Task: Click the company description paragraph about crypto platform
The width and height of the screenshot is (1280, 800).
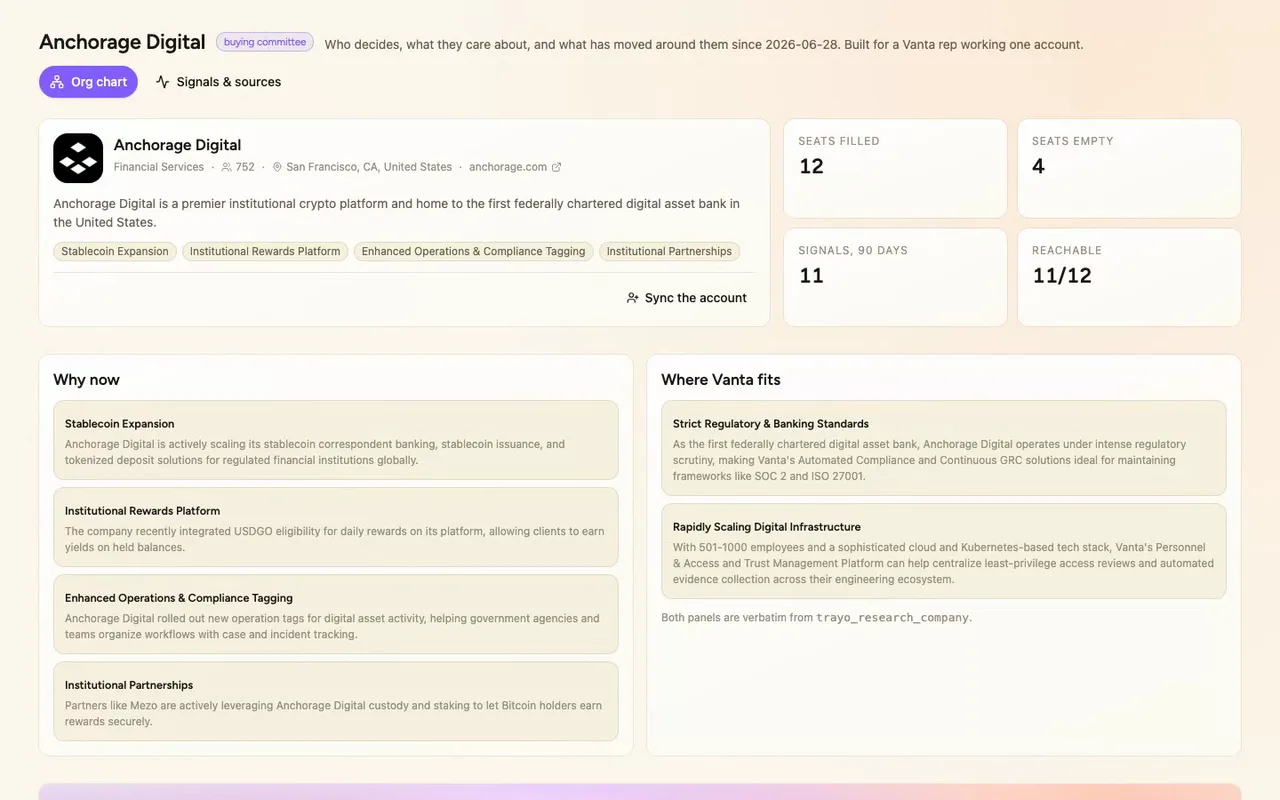Action: coord(397,213)
